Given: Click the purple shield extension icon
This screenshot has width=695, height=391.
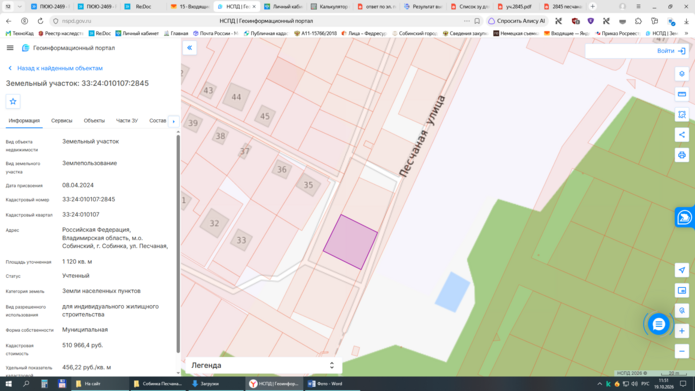Looking at the screenshot, I should click(x=590, y=21).
